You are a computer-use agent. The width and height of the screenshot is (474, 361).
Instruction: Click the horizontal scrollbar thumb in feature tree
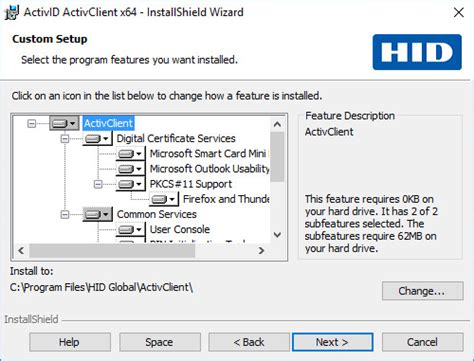tap(112, 250)
